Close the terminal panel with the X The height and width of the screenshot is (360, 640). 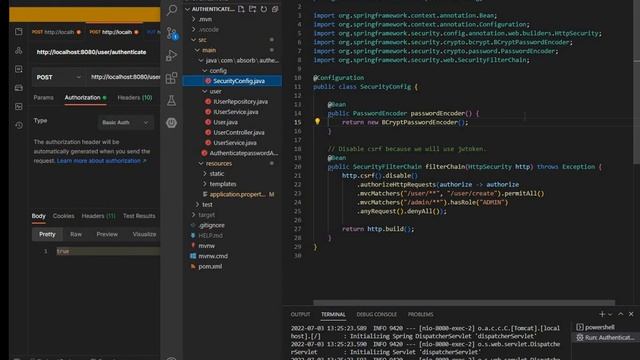click(x=631, y=314)
